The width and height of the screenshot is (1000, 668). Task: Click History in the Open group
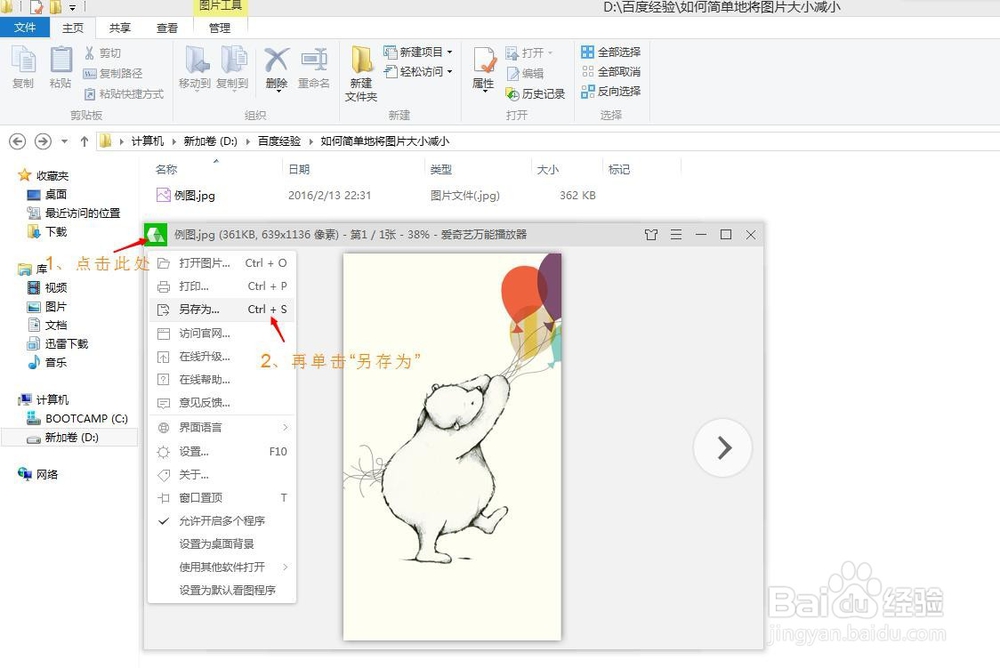click(535, 94)
